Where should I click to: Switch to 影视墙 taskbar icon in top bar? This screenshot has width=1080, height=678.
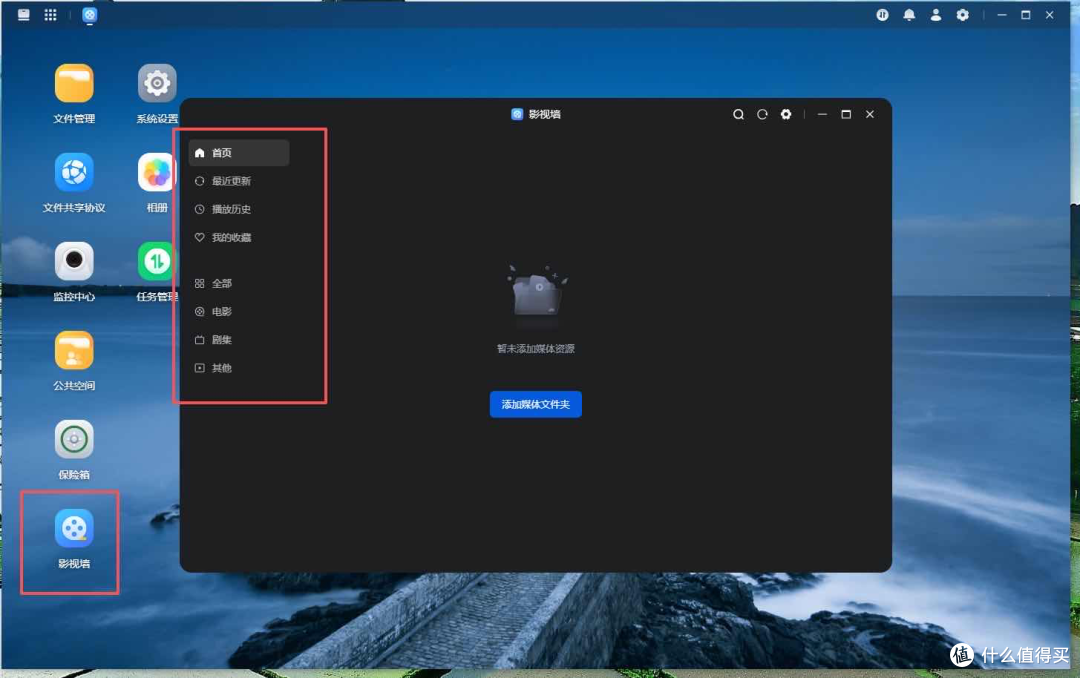coord(90,14)
